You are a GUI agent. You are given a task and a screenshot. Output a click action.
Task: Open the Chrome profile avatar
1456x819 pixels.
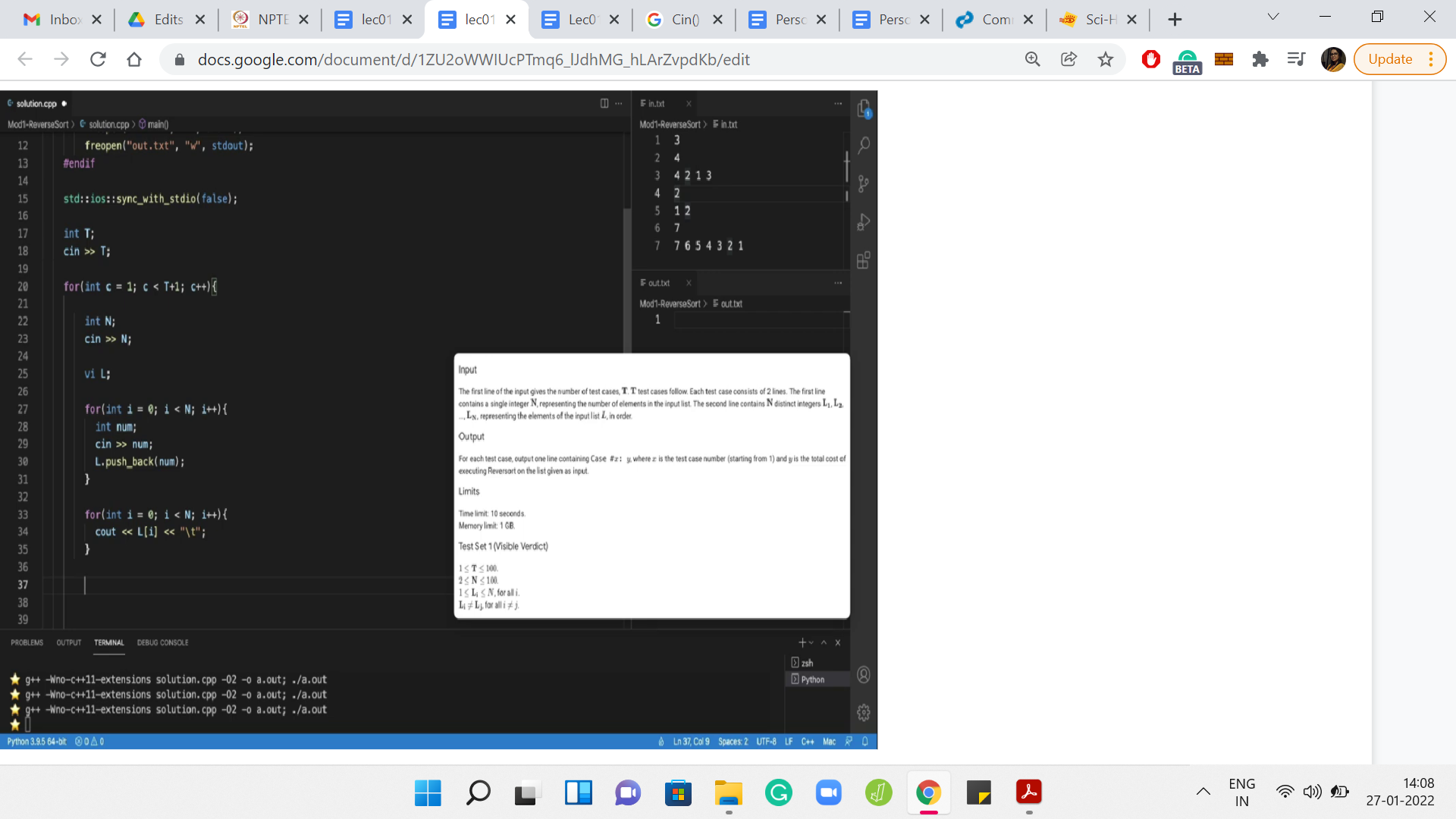(x=1332, y=59)
